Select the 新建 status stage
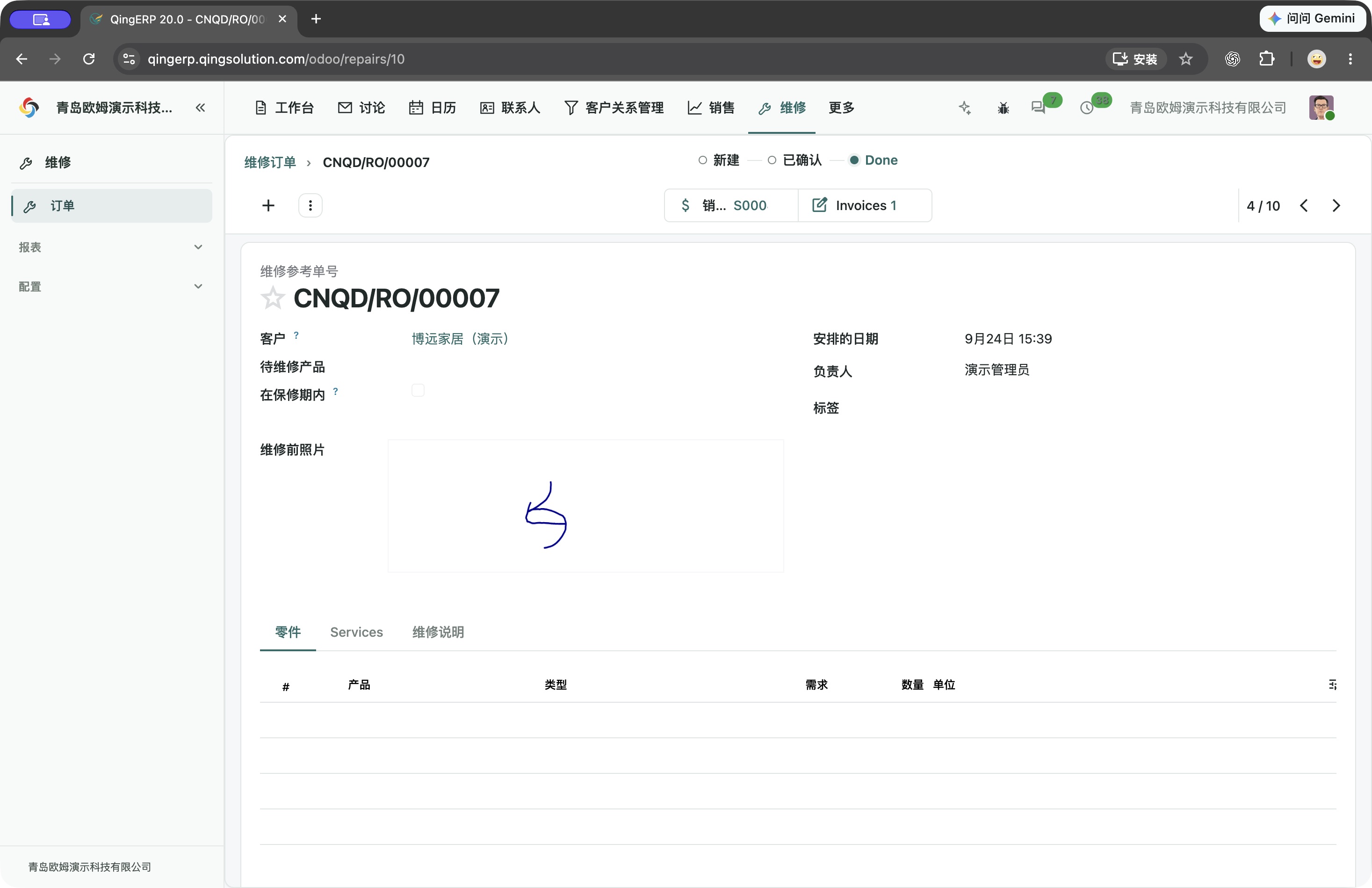Viewport: 1372px width, 888px height. point(719,160)
